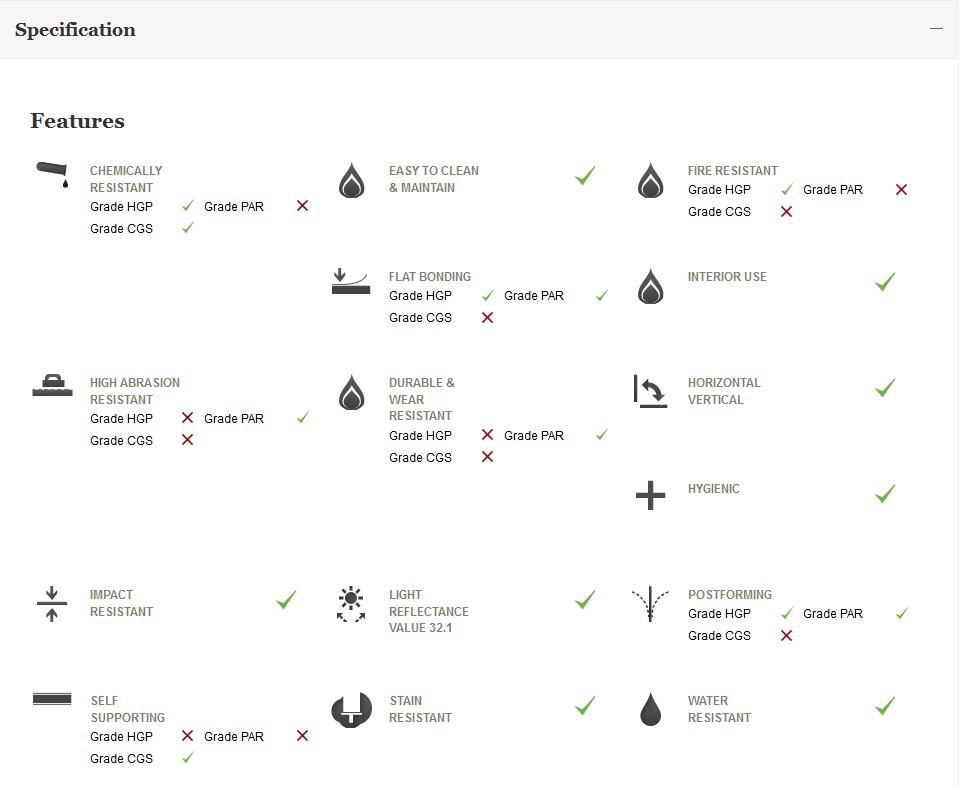Click the Features heading text
The height and width of the screenshot is (788, 962).
coord(77,121)
